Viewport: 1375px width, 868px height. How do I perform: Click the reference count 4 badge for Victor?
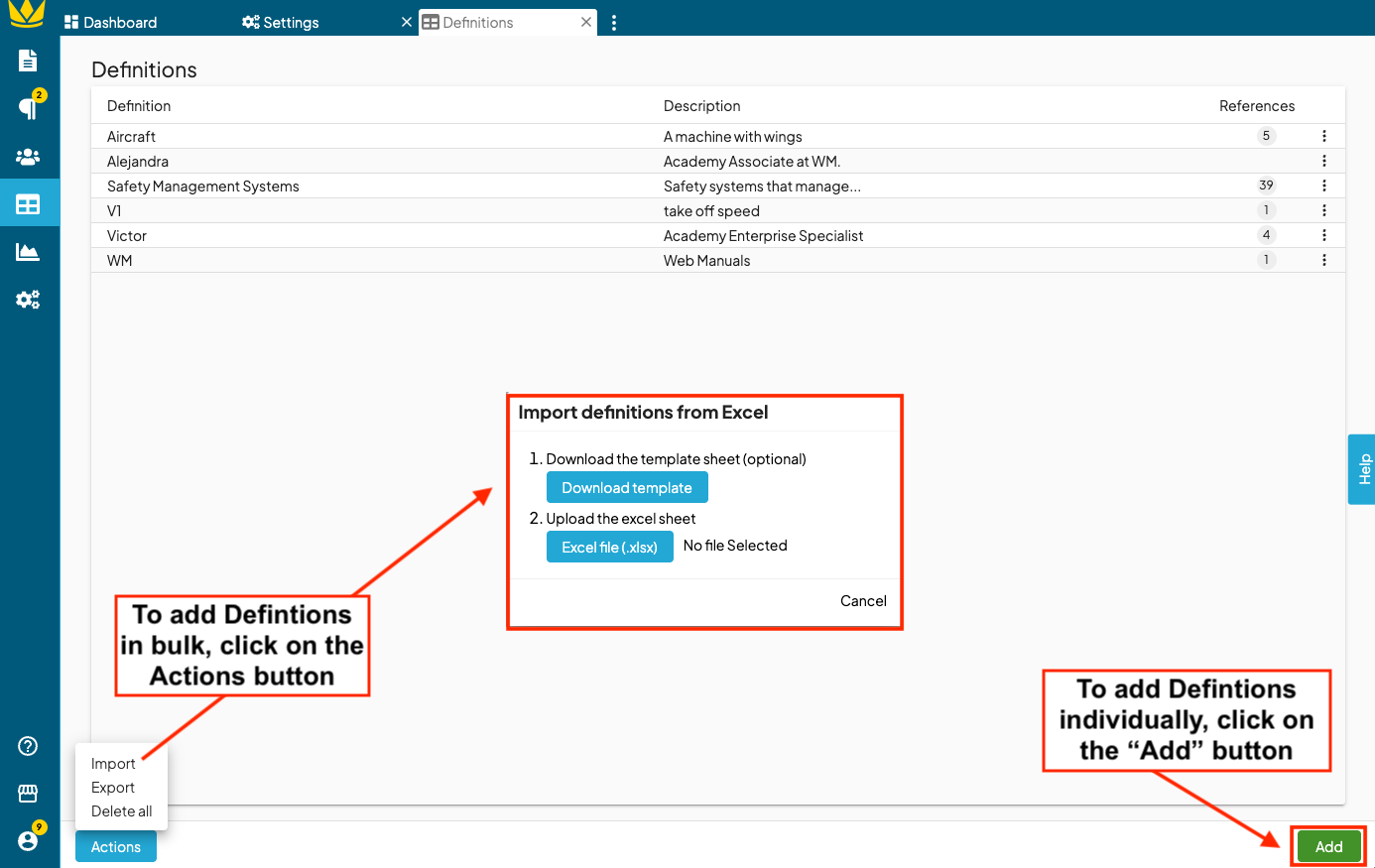pyautogui.click(x=1266, y=235)
